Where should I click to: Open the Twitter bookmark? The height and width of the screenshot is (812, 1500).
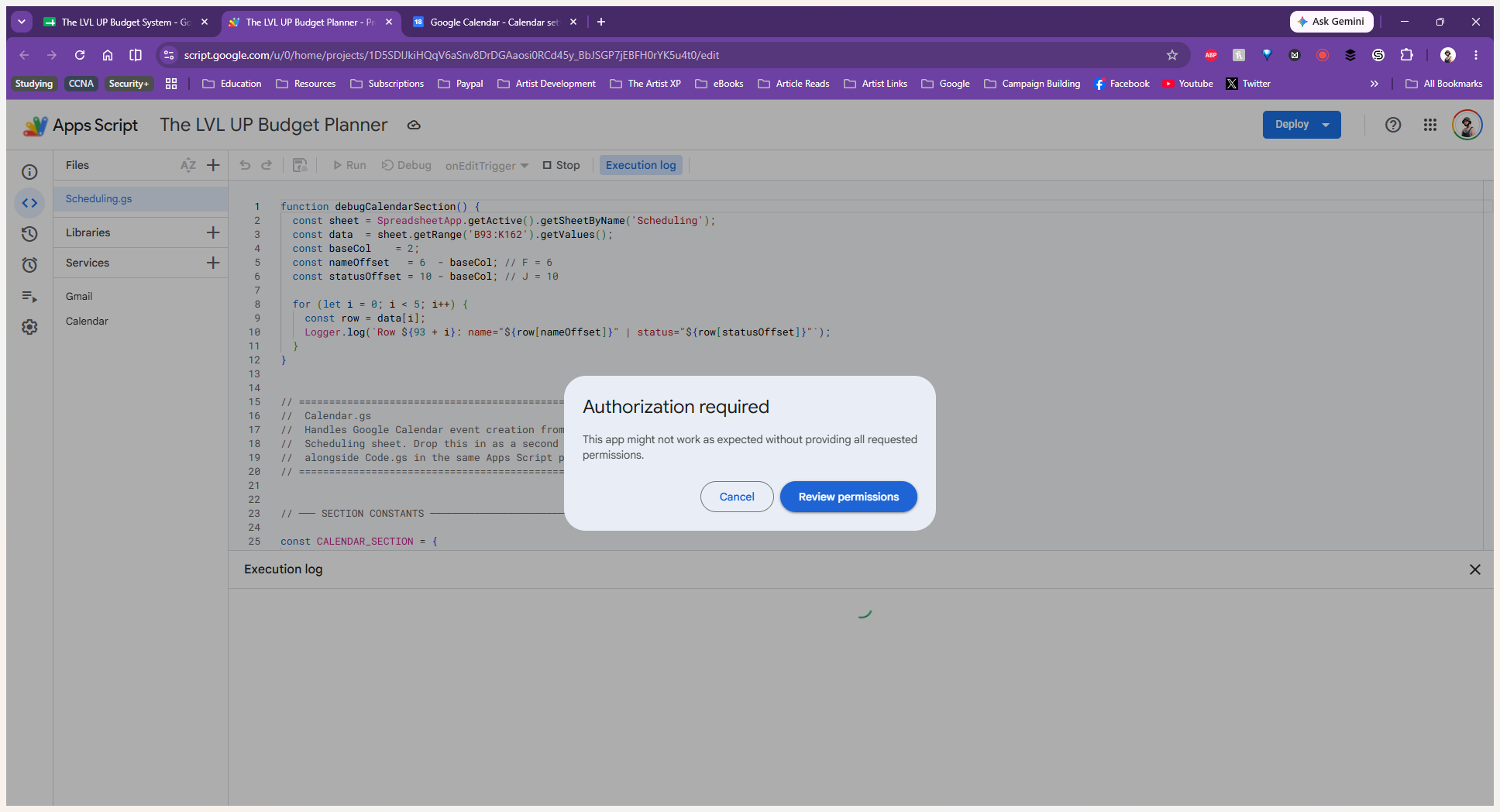pyautogui.click(x=1248, y=84)
